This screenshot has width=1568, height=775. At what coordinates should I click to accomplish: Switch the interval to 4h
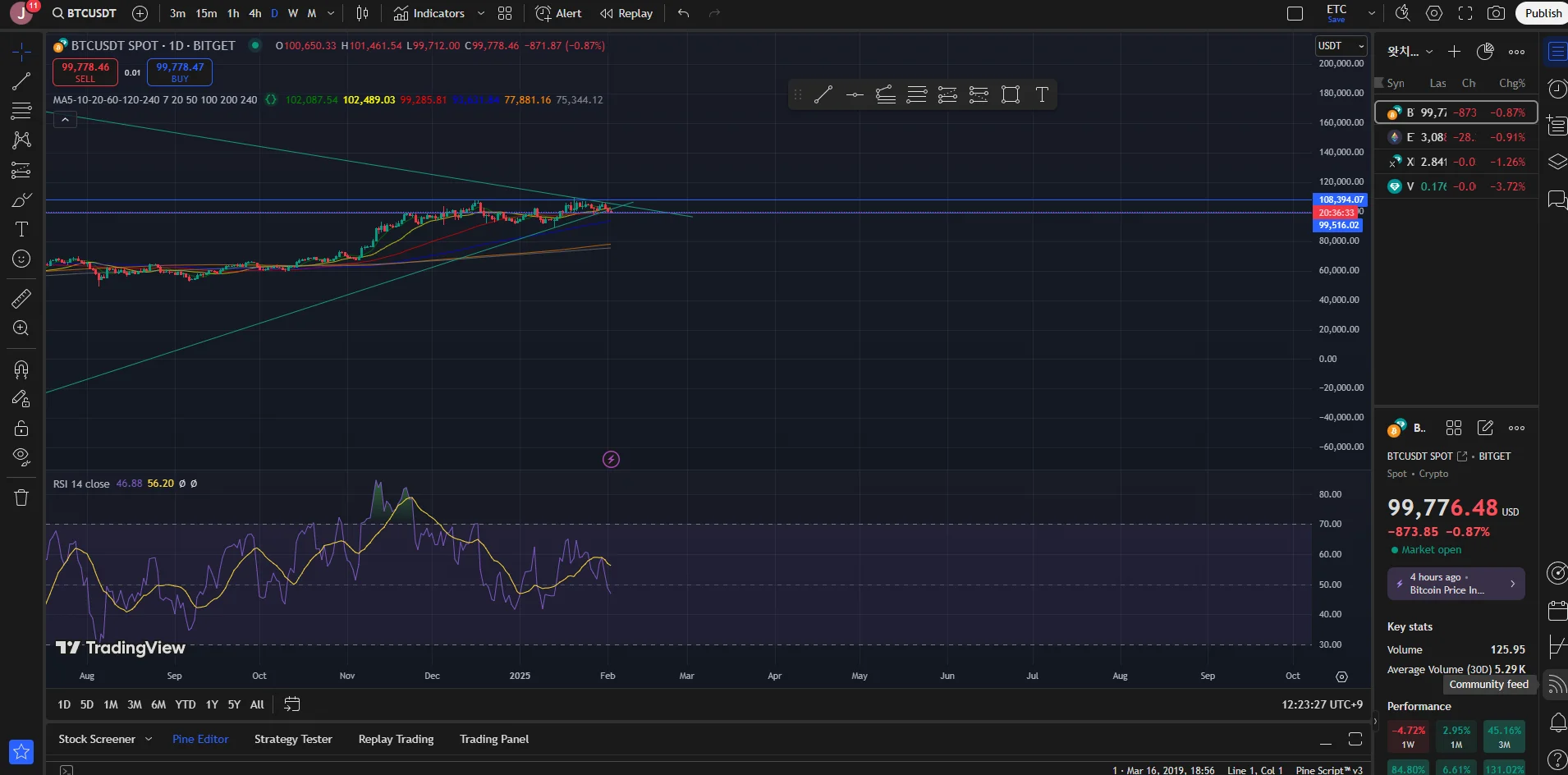255,13
